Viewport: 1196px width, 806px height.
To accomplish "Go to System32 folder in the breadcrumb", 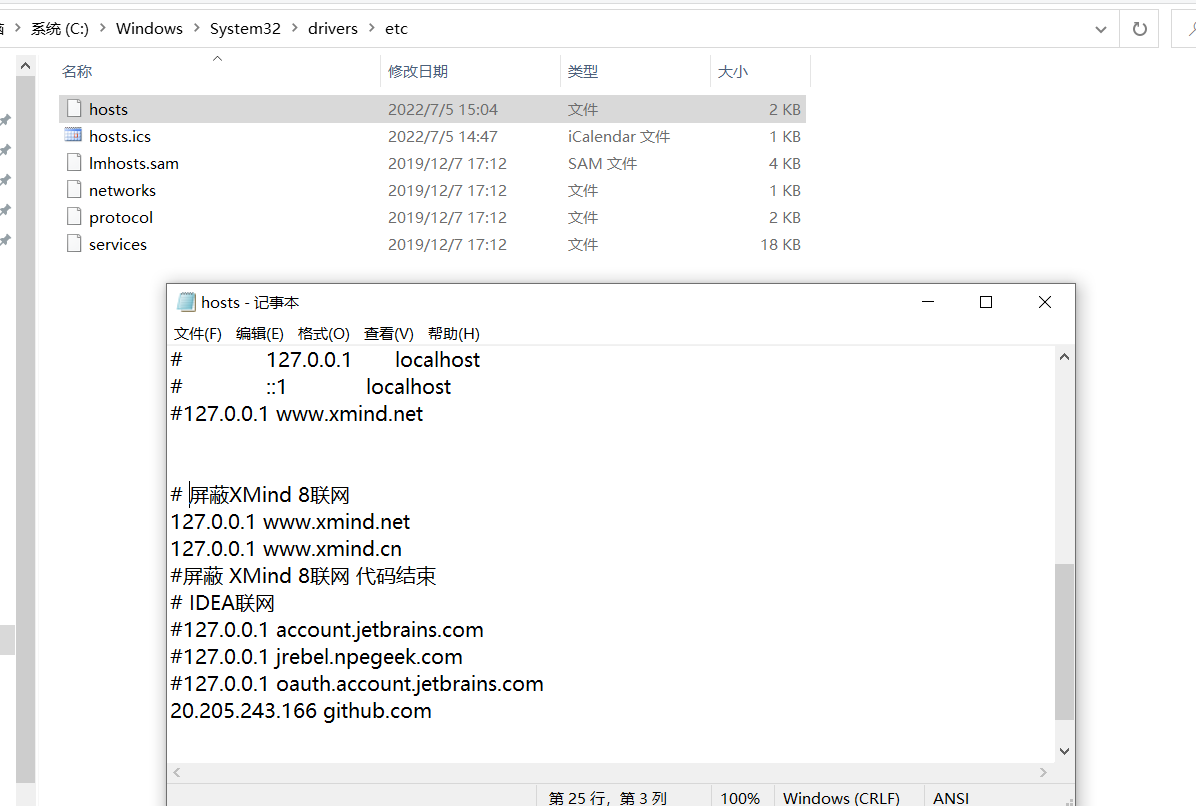I will pos(246,28).
